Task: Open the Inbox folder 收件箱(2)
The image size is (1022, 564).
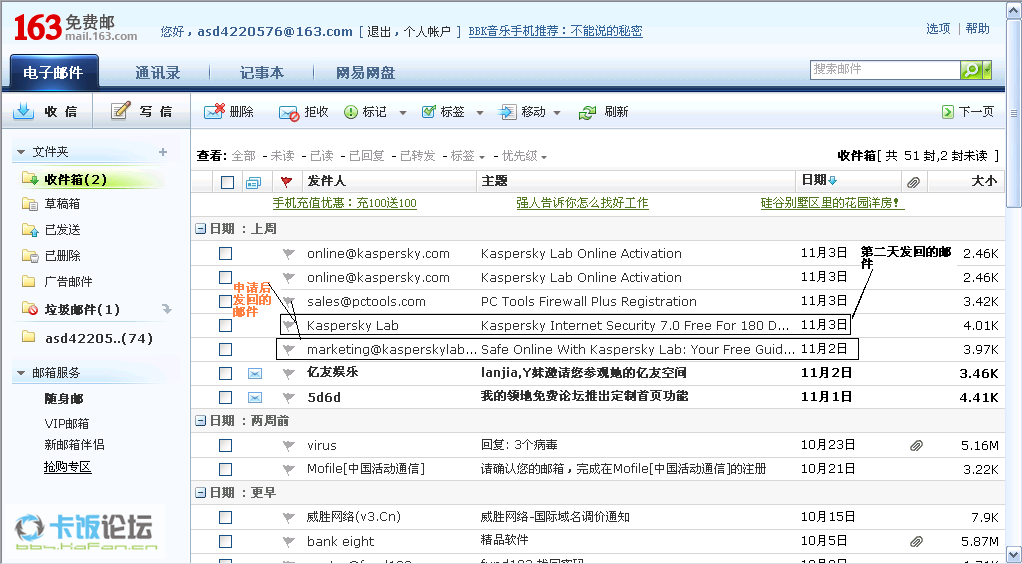Action: tap(75, 179)
